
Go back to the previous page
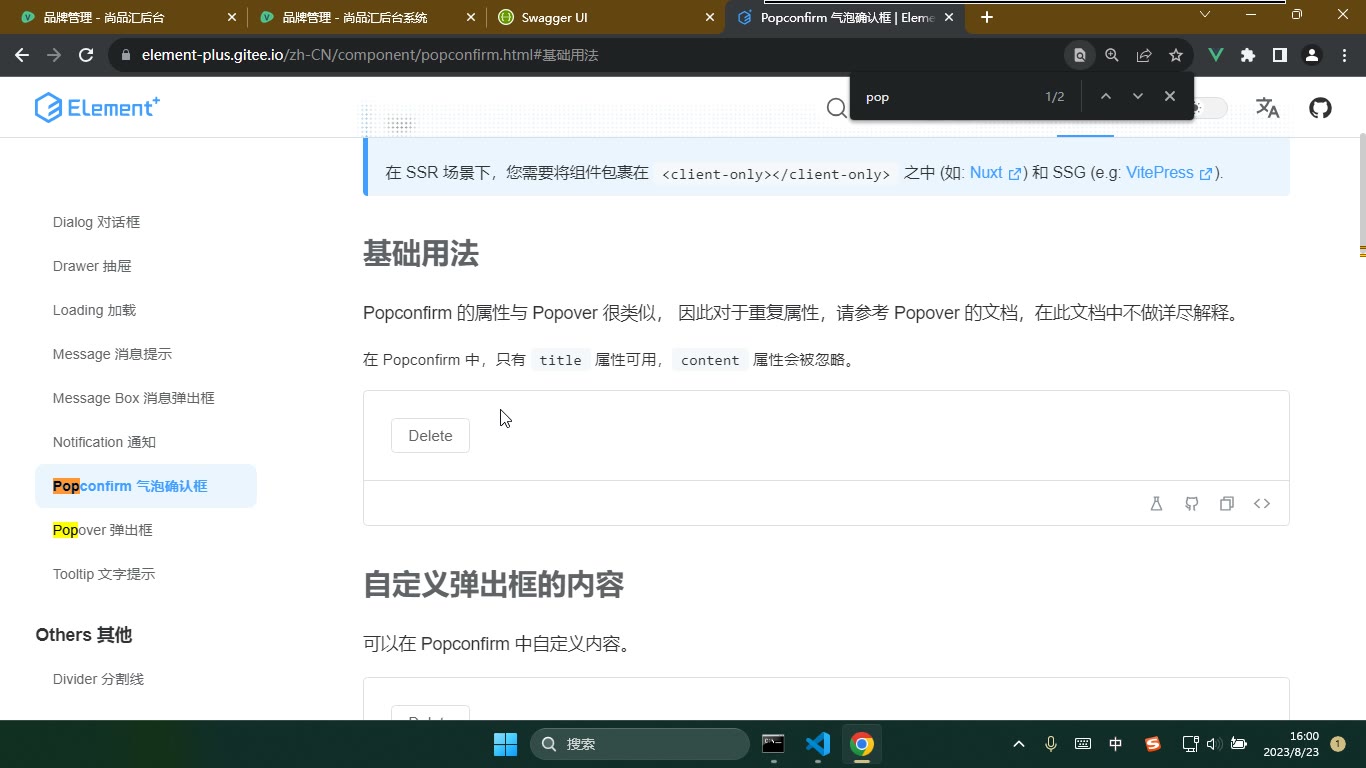pos(22,55)
